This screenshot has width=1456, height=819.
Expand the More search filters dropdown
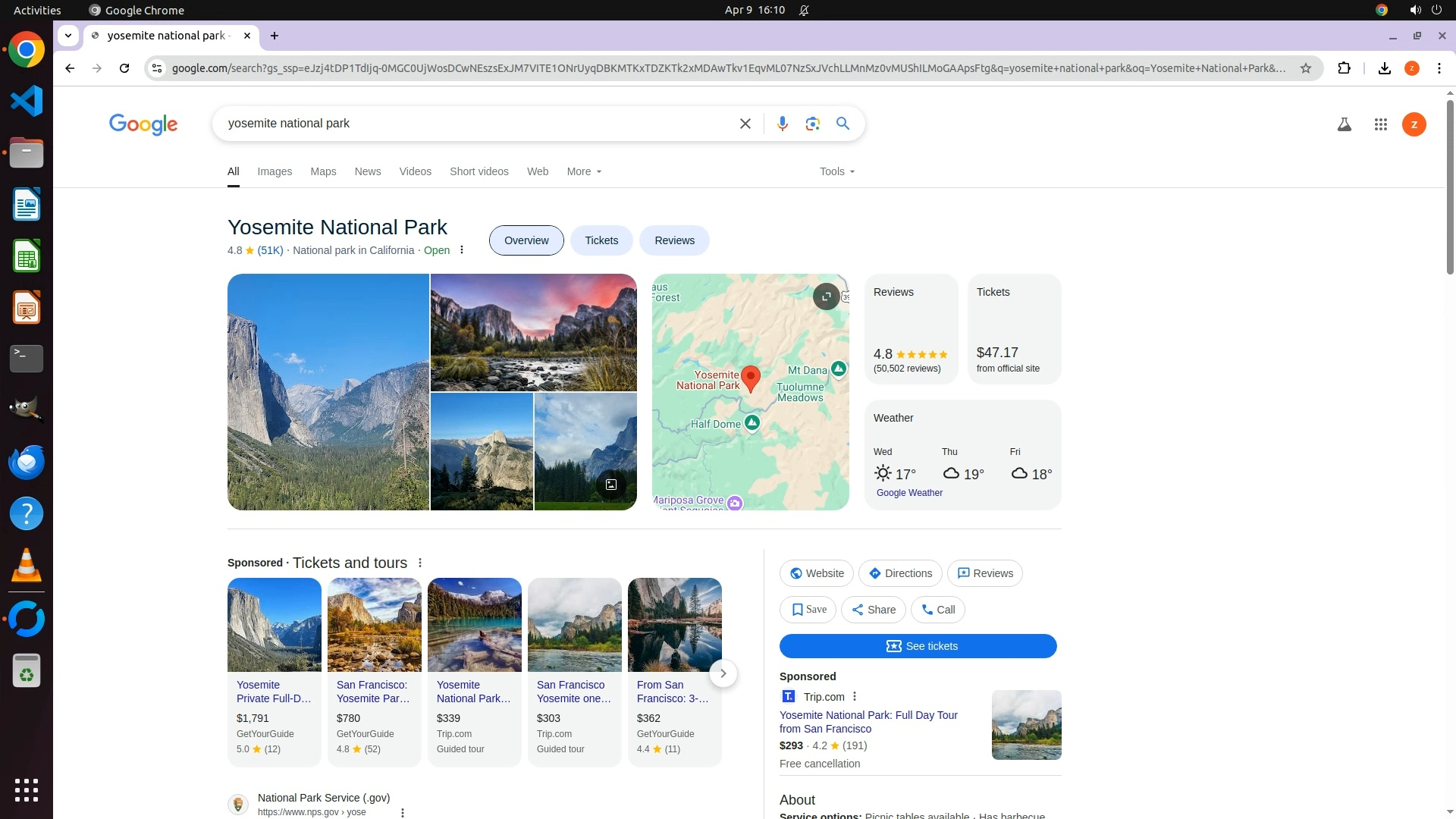(x=584, y=171)
